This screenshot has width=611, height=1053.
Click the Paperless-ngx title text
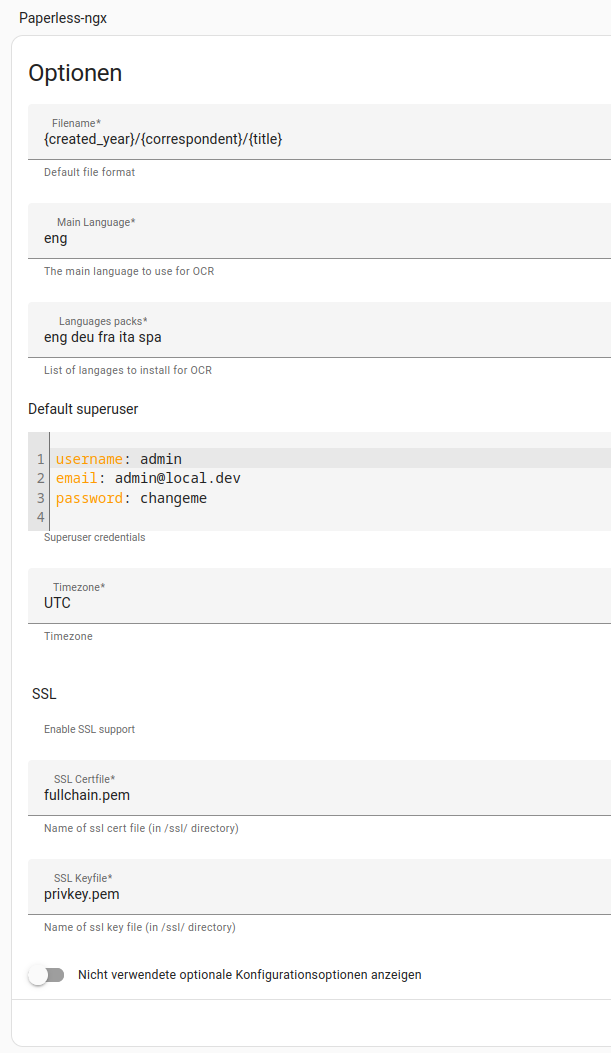63,18
